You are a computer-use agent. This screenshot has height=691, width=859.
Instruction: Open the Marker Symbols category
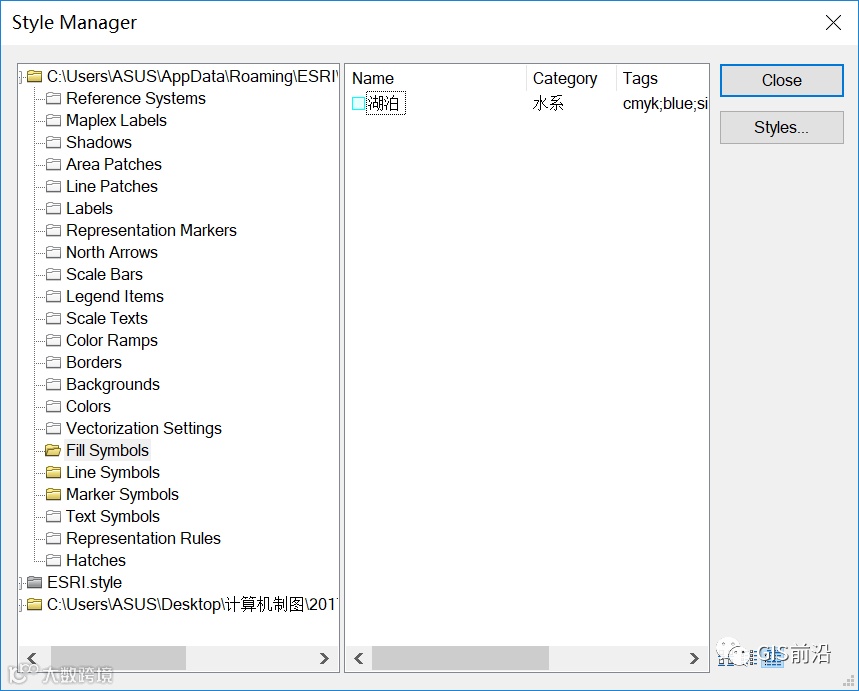pos(122,494)
